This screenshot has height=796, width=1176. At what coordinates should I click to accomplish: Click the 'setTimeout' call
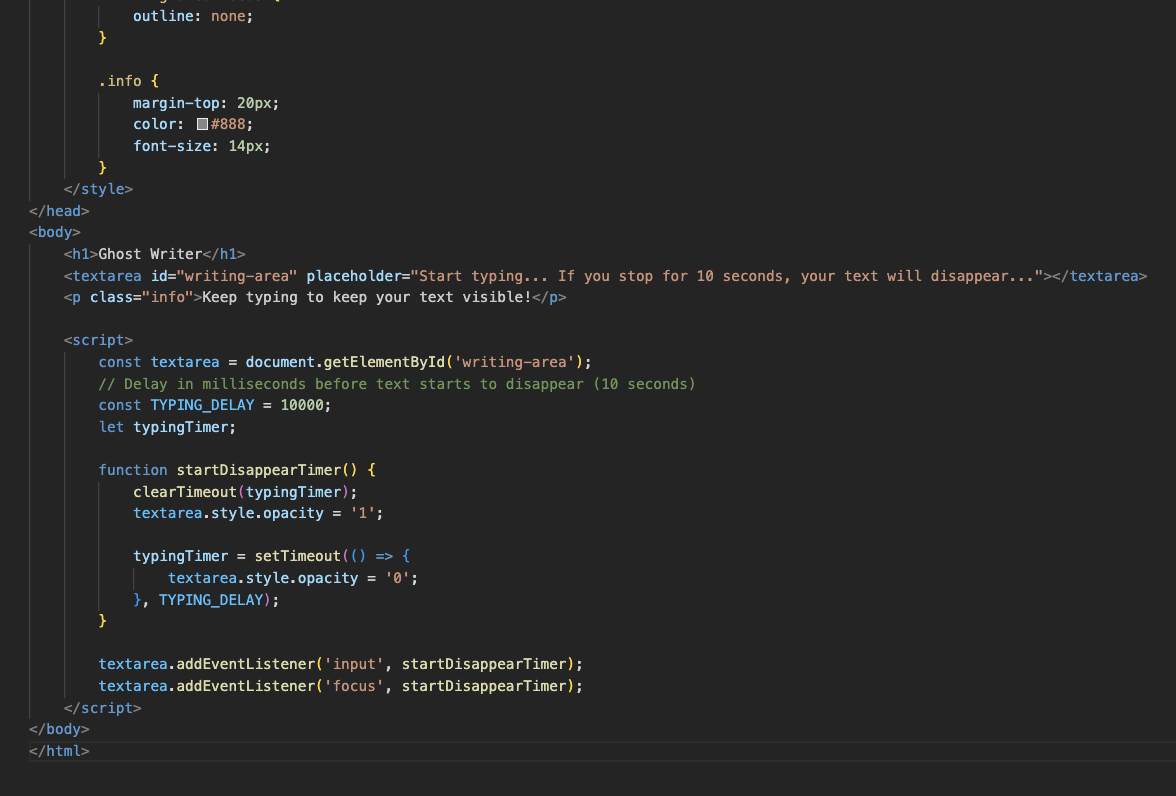(297, 557)
